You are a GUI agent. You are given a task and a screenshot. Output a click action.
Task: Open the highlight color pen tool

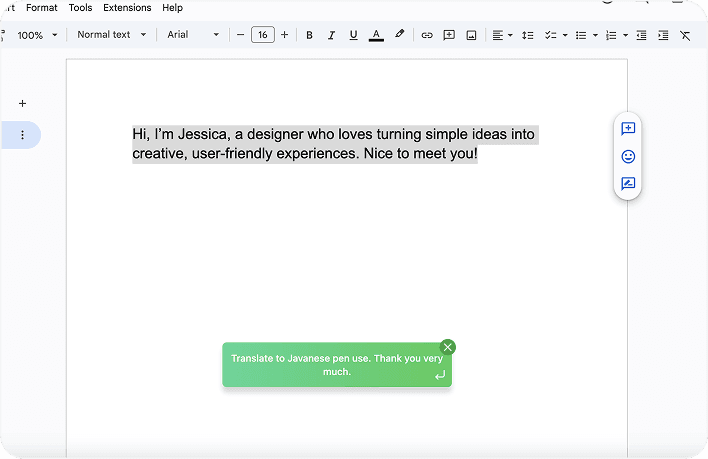coord(400,35)
